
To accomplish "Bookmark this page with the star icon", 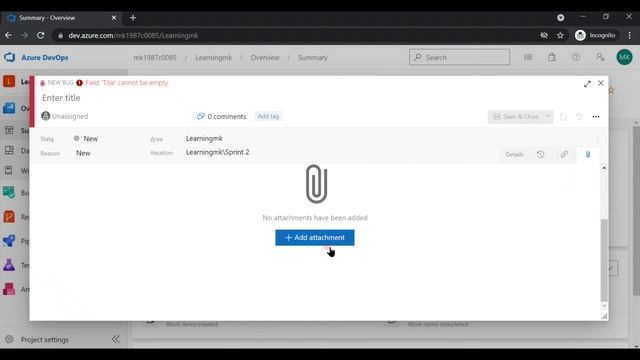I will (560, 36).
